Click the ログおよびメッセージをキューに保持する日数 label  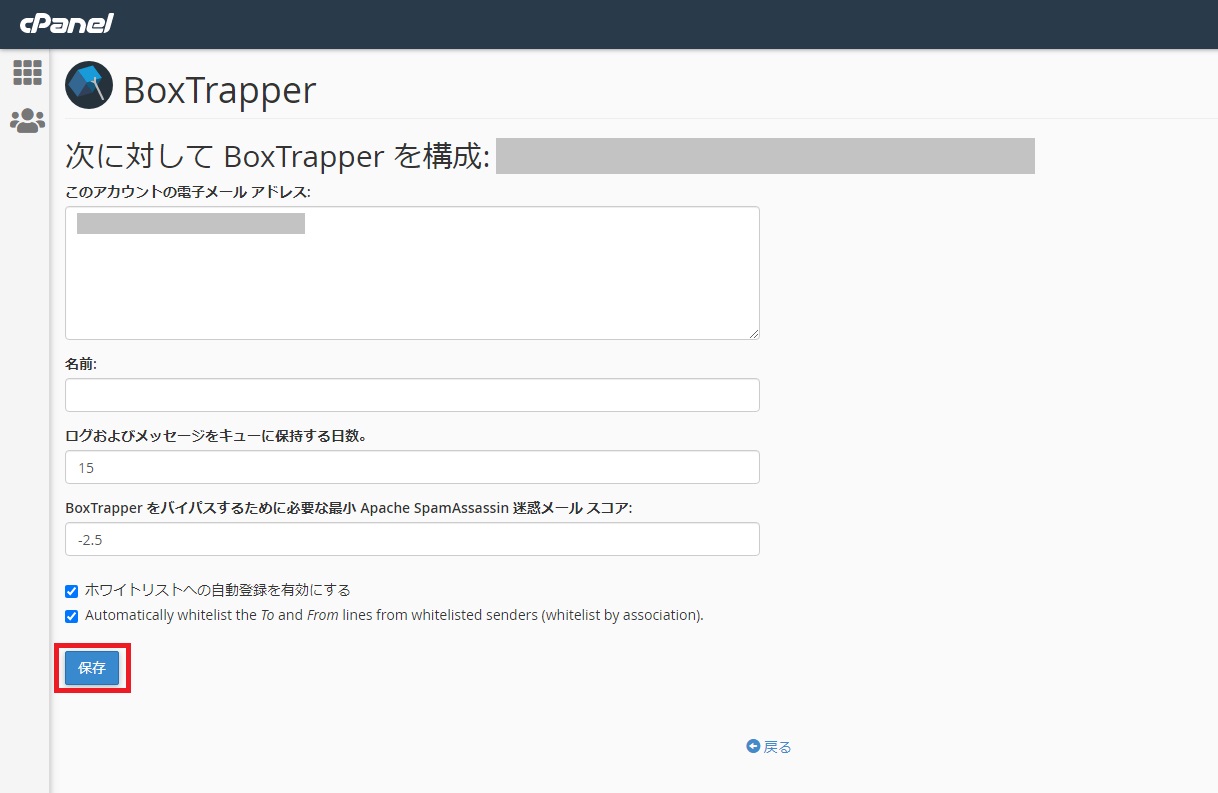pyautogui.click(x=216, y=436)
